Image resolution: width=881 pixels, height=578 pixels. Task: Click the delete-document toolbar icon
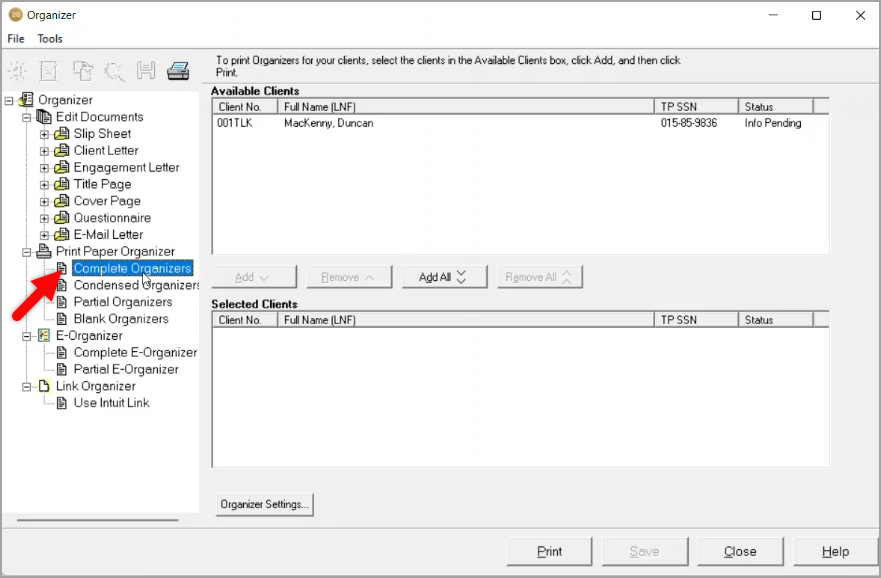click(x=49, y=71)
